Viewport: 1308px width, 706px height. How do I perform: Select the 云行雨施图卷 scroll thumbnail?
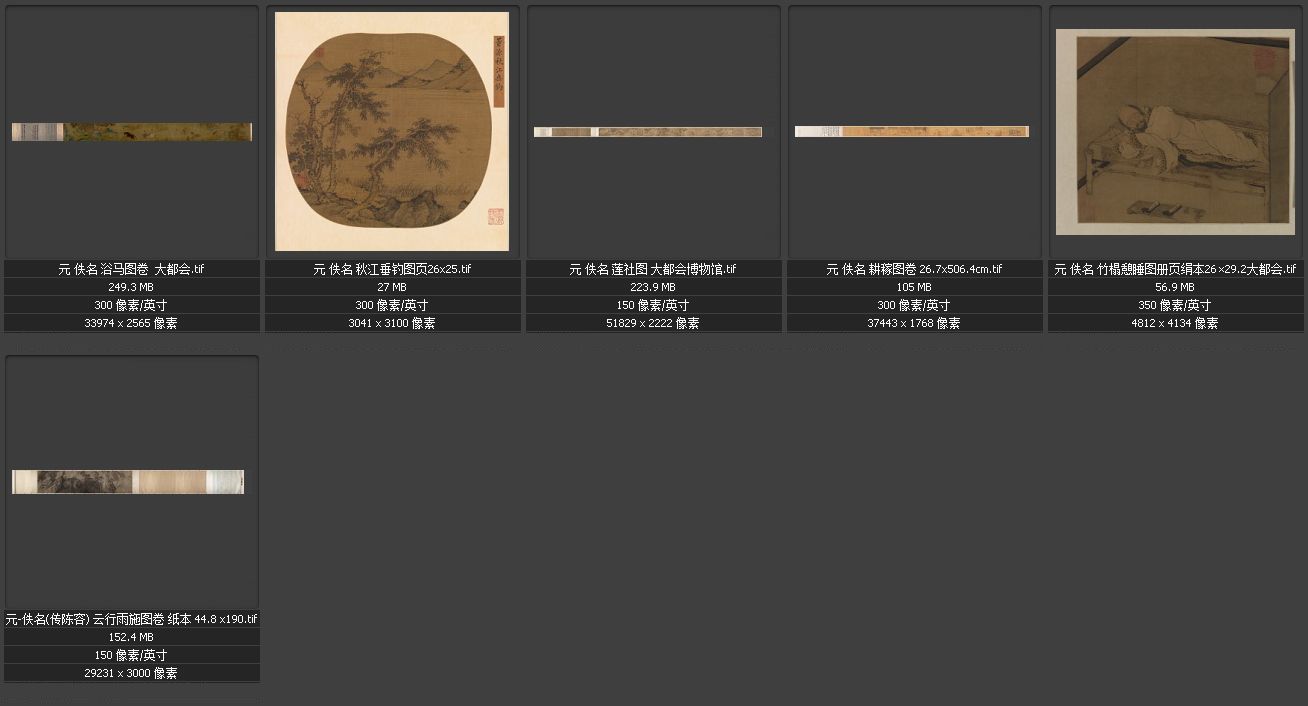(128, 482)
